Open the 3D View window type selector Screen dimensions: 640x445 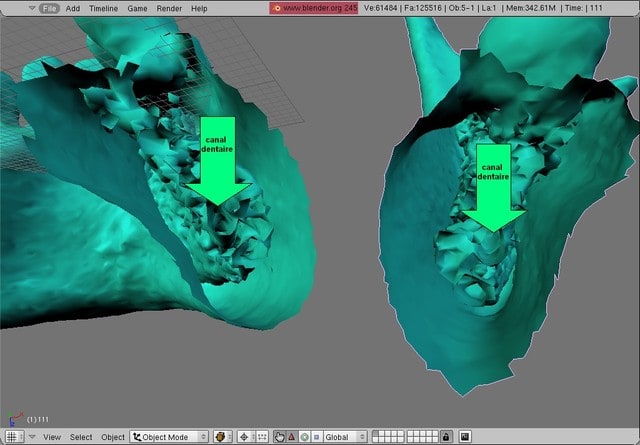14,437
